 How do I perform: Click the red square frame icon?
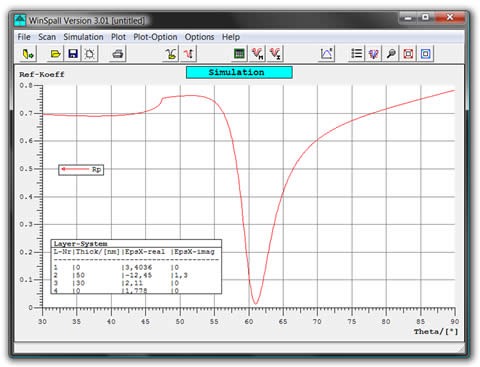(x=408, y=54)
